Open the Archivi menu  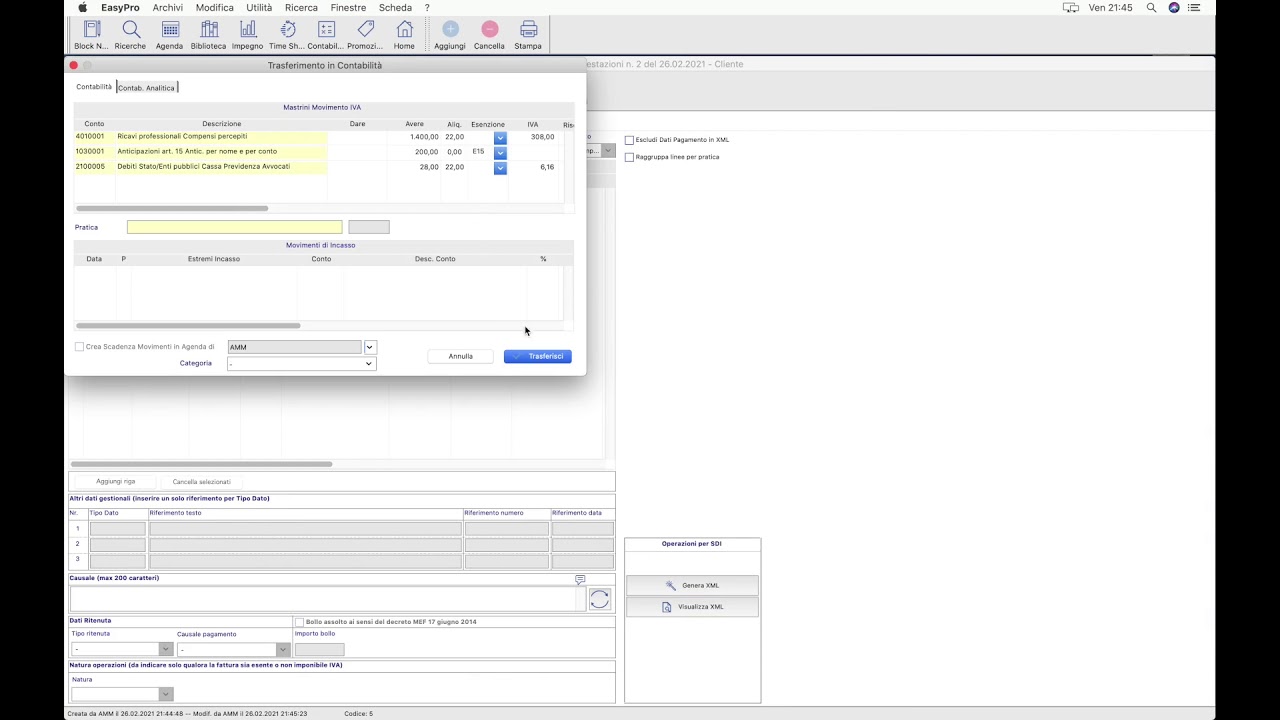168,7
